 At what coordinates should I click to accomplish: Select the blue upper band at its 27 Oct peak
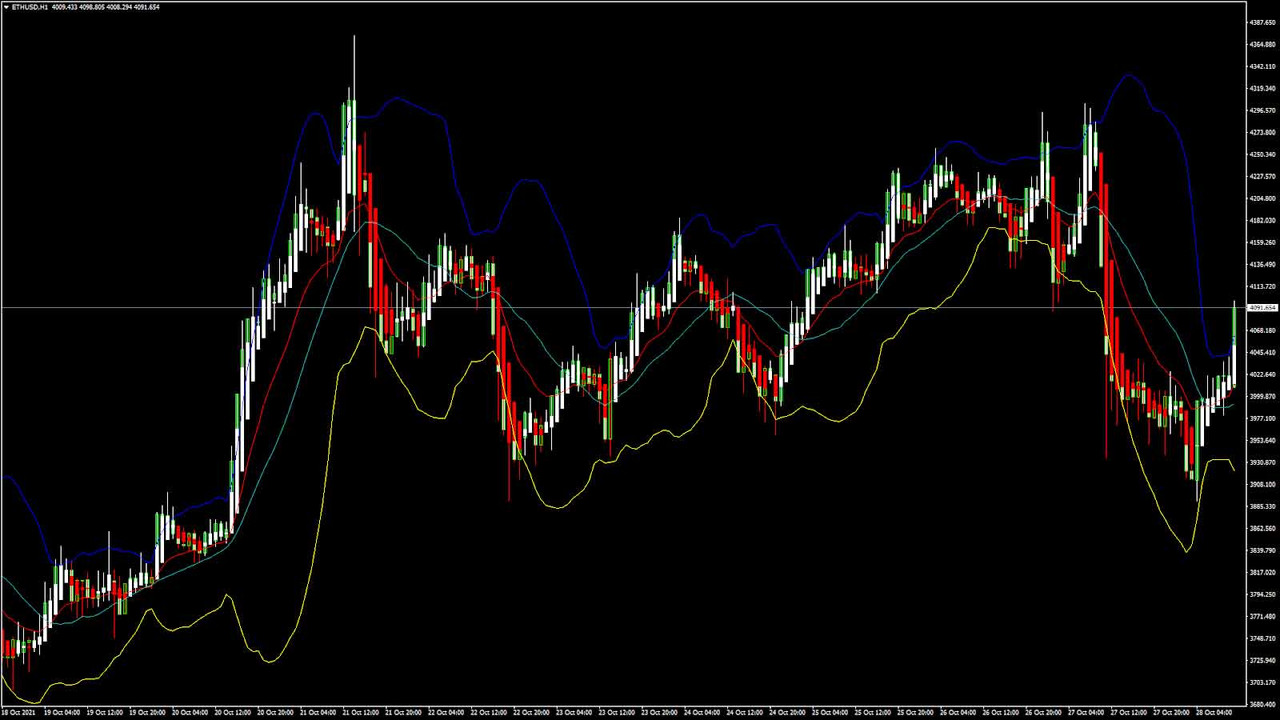pyautogui.click(x=1129, y=74)
